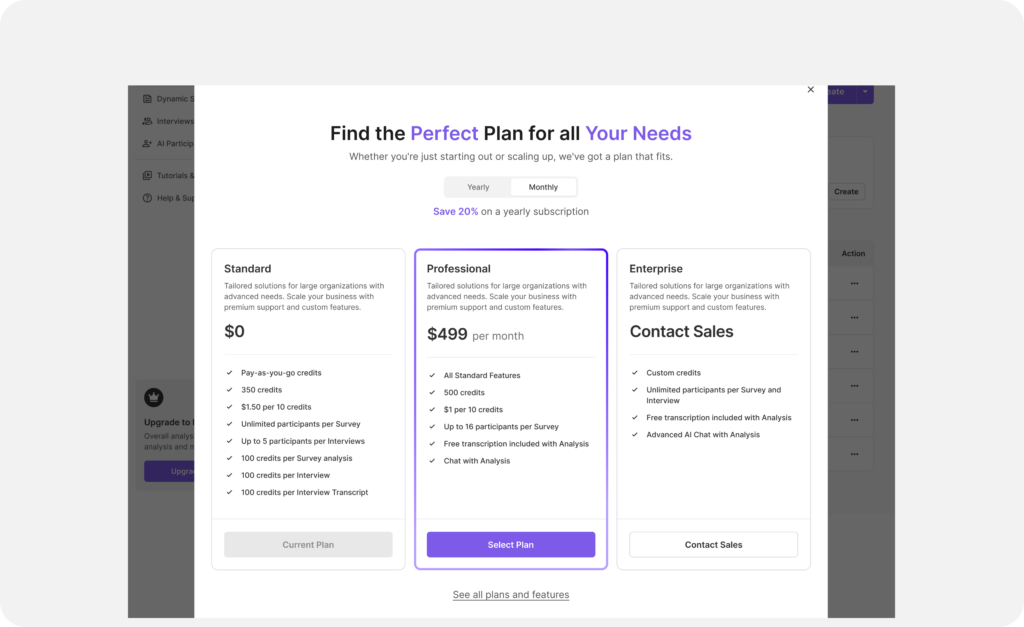Image resolution: width=1024 pixels, height=627 pixels.
Task: Click the Contact Sales button
Action: click(x=713, y=545)
